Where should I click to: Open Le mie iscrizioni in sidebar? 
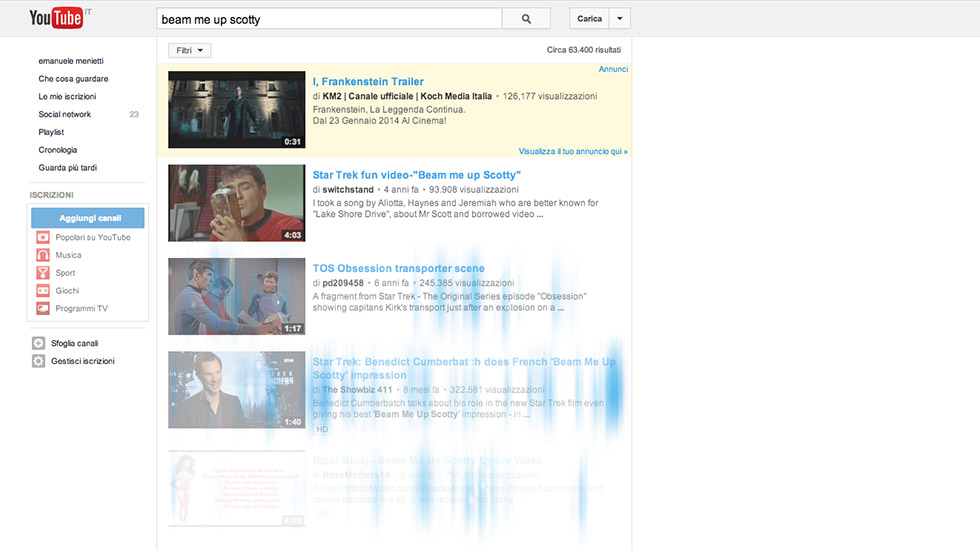point(67,96)
